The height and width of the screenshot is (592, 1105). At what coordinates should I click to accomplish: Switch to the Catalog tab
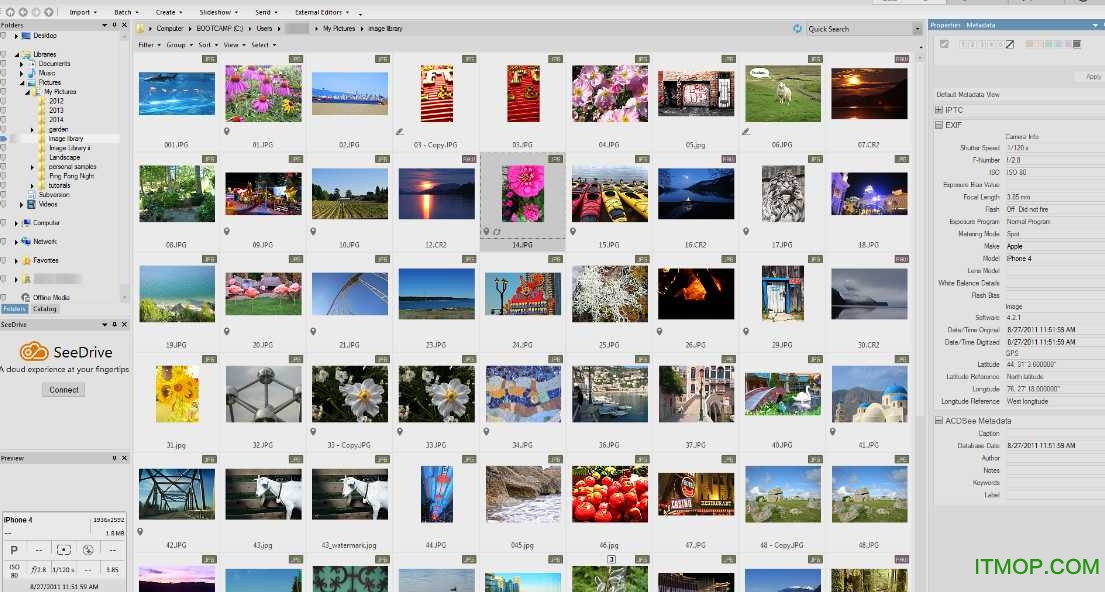click(45, 309)
